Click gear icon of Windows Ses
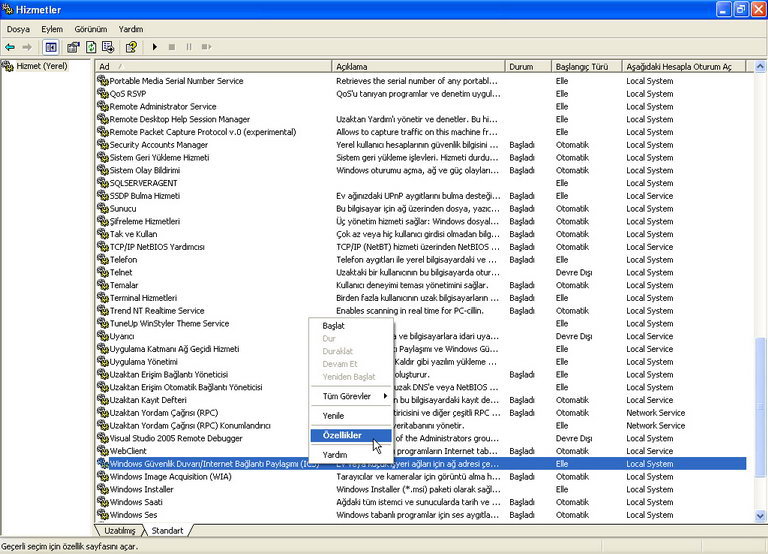 point(103,514)
